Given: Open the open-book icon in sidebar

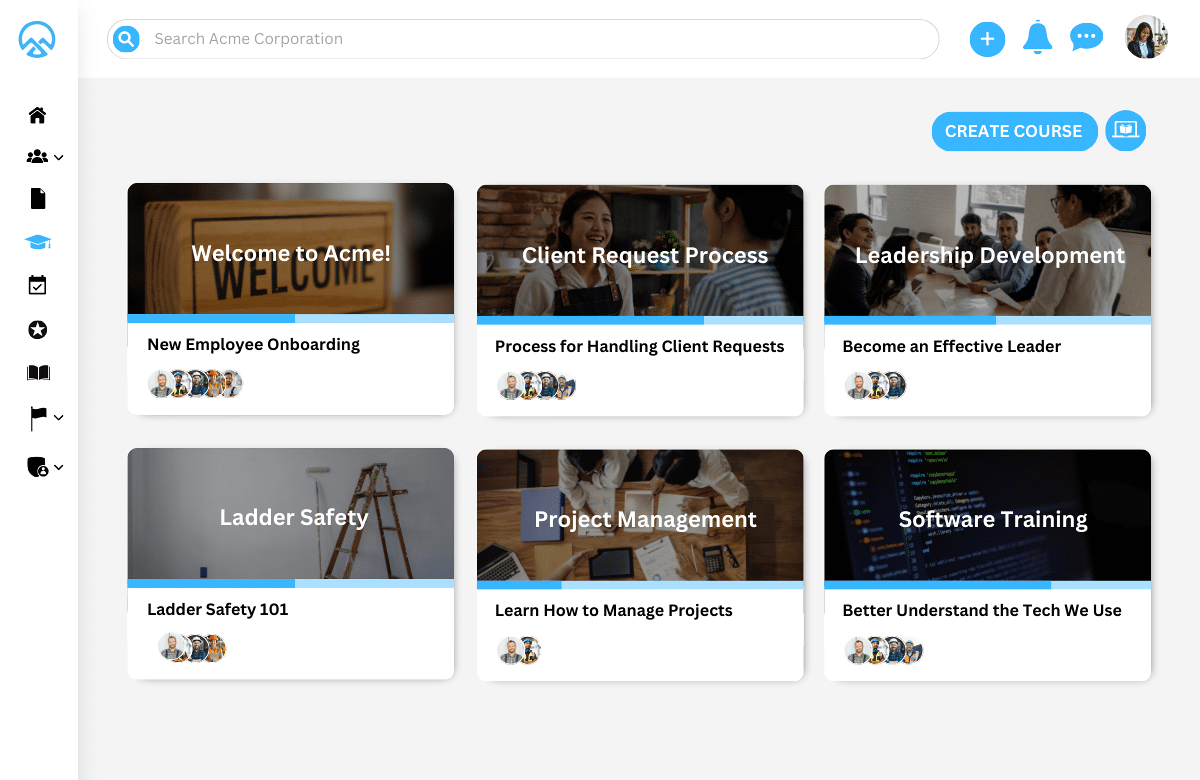Looking at the screenshot, I should click(38, 373).
